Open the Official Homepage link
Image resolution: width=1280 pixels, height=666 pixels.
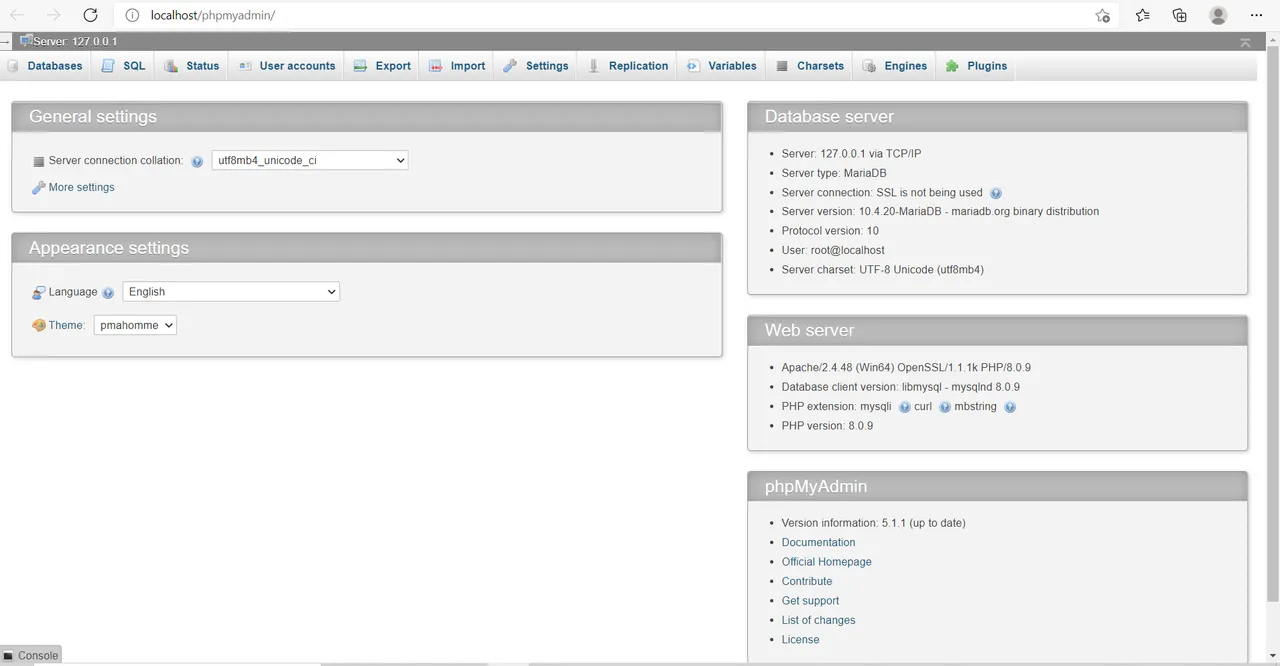point(826,562)
